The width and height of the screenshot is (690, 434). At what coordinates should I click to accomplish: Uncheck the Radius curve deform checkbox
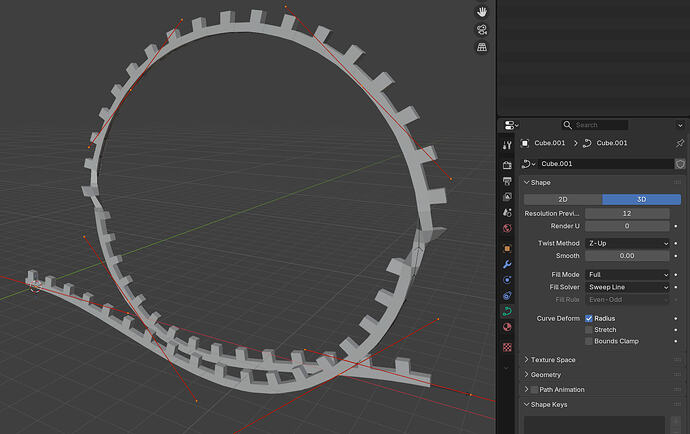[588, 318]
